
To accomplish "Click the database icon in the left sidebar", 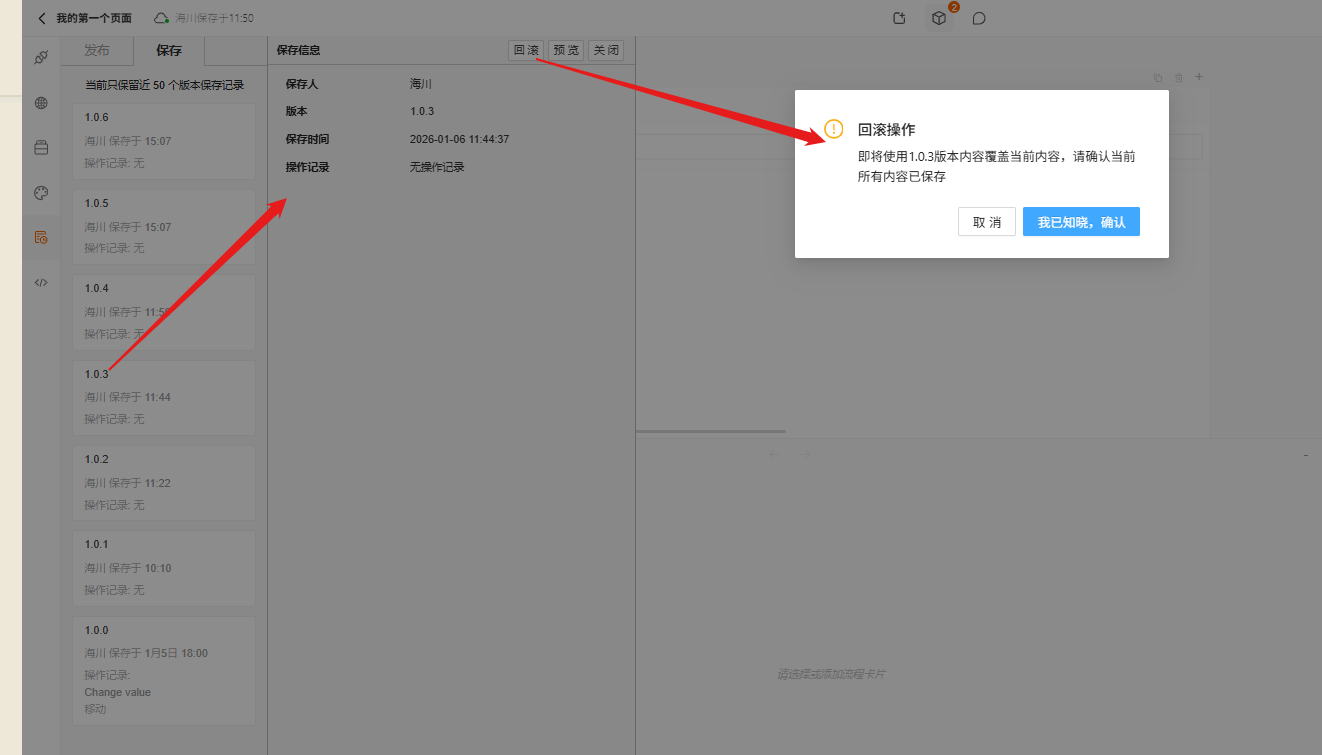I will pyautogui.click(x=41, y=147).
